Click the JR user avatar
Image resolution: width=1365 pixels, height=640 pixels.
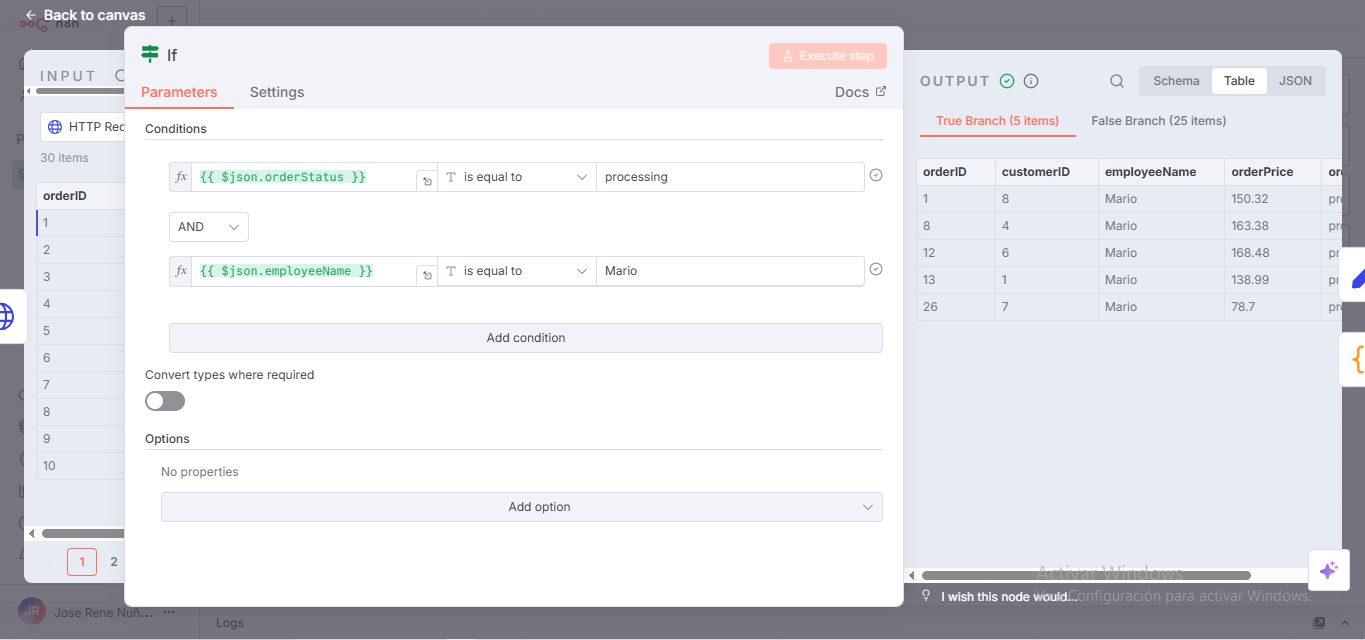(x=32, y=611)
